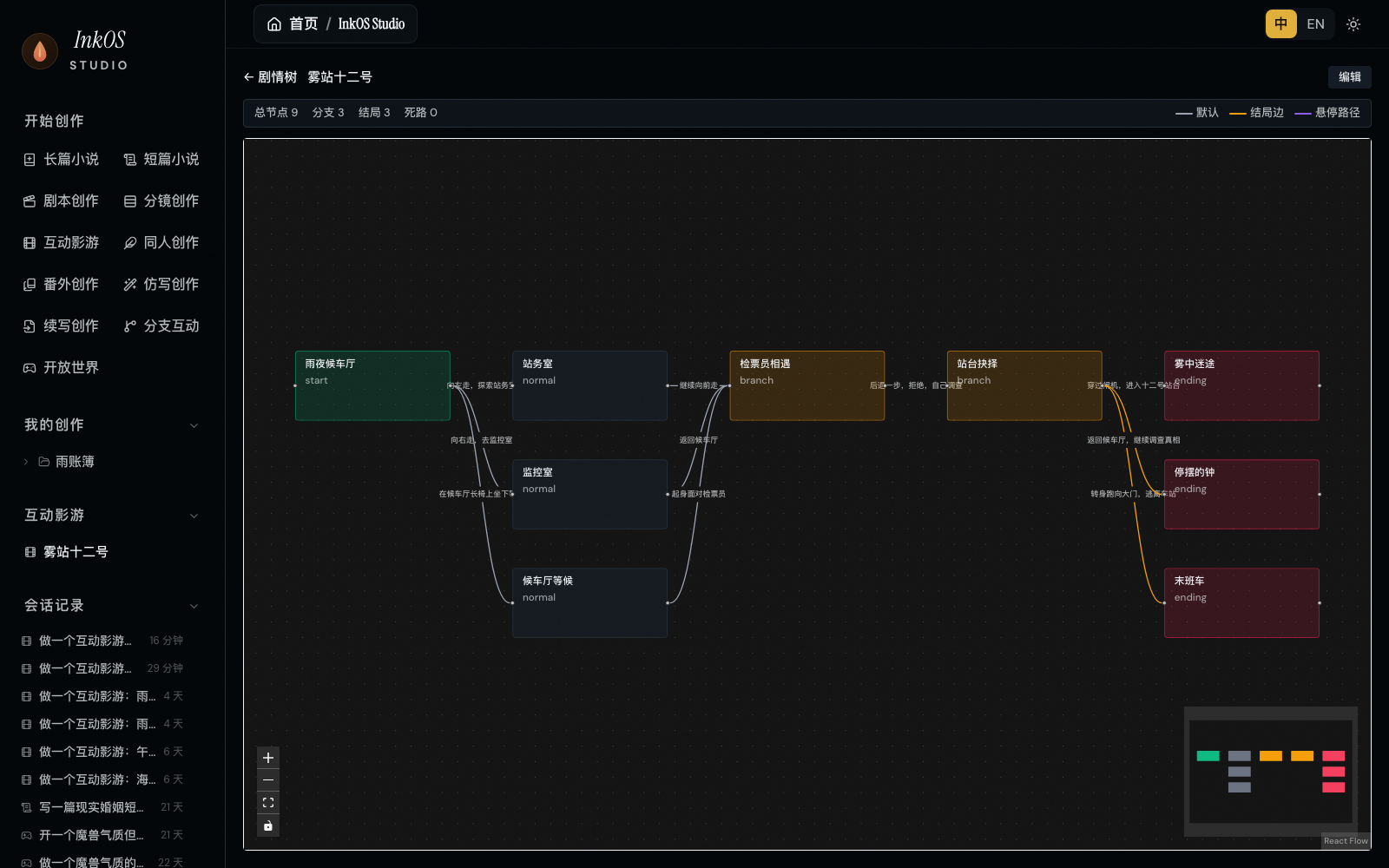The width and height of the screenshot is (1389, 868).
Task: Fit the flow view to screen
Action: pyautogui.click(x=268, y=803)
